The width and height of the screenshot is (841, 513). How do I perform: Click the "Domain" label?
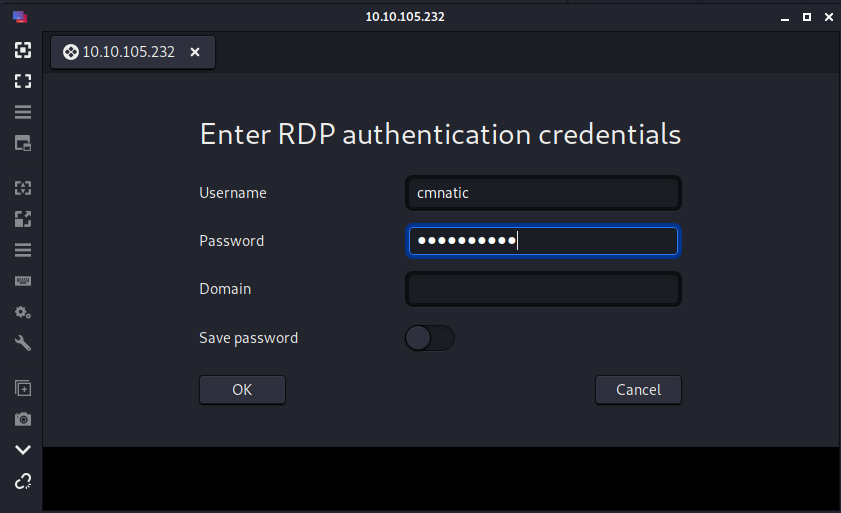coord(225,289)
